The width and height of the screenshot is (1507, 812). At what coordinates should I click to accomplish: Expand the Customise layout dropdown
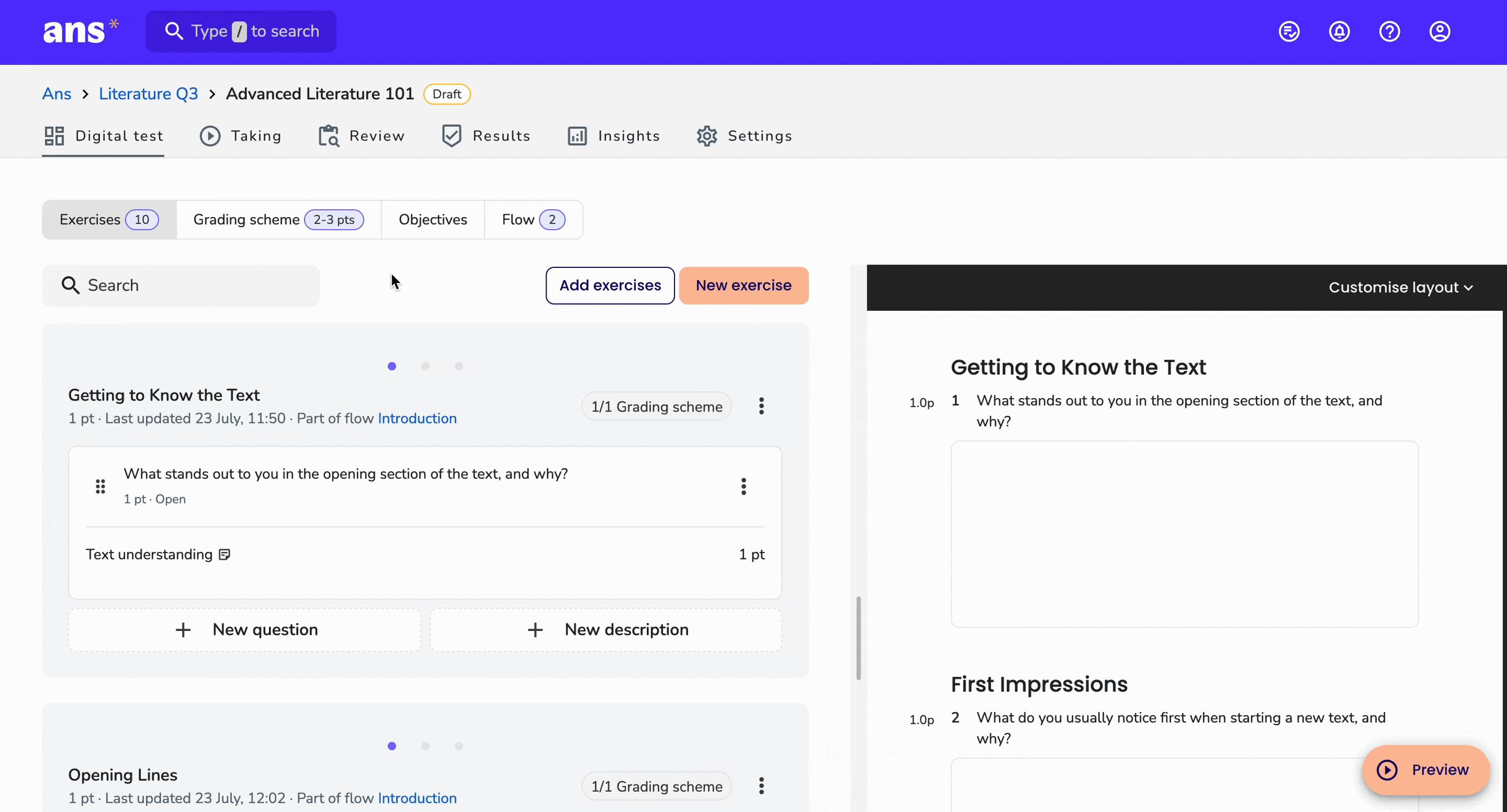tap(1400, 287)
